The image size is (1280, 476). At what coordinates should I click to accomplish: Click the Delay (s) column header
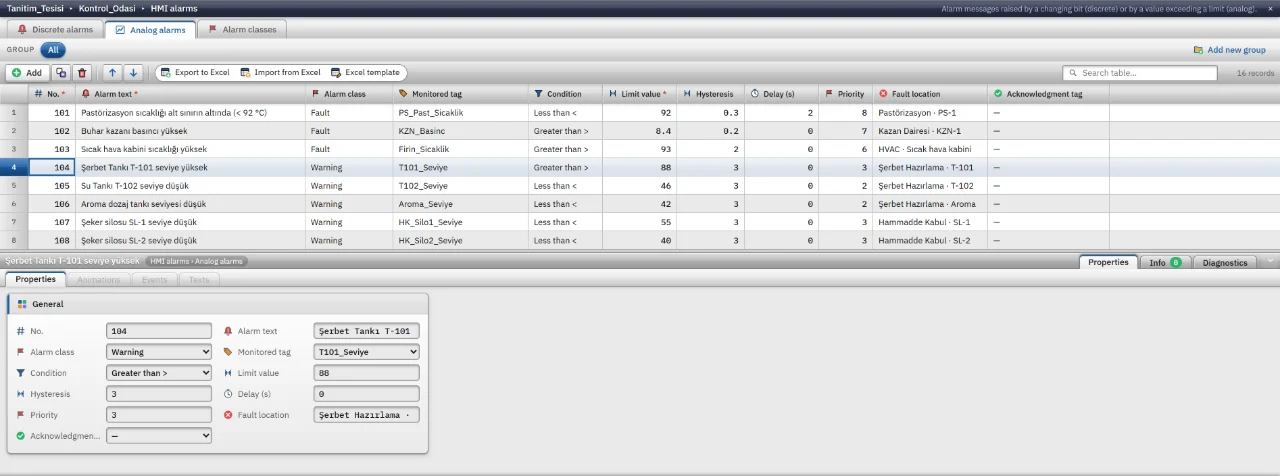(782, 94)
